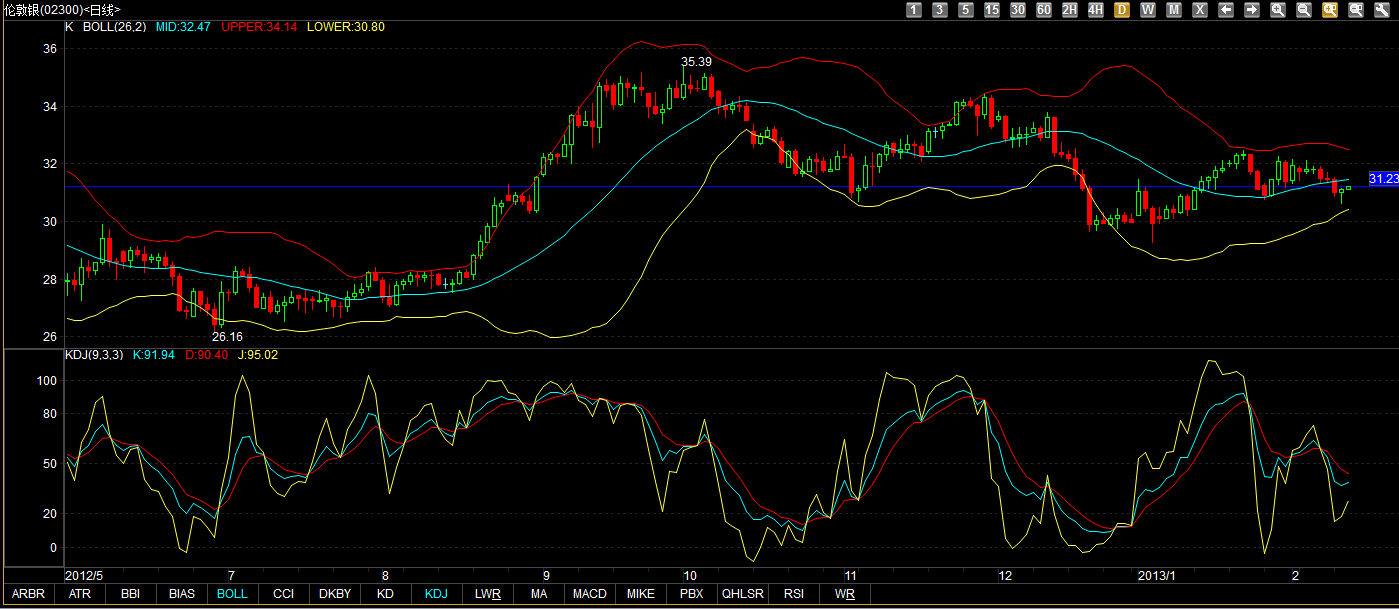Image resolution: width=1399 pixels, height=609 pixels.
Task: Open the KDJ indicator tab
Action: pos(436,594)
